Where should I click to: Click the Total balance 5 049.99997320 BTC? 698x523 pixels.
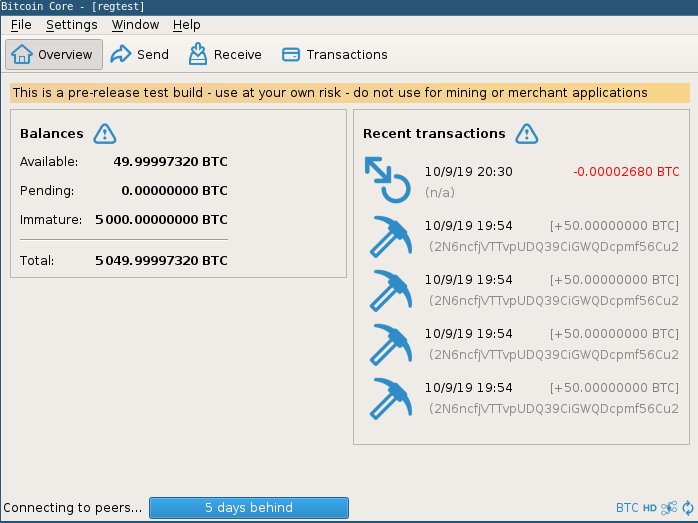click(161, 260)
